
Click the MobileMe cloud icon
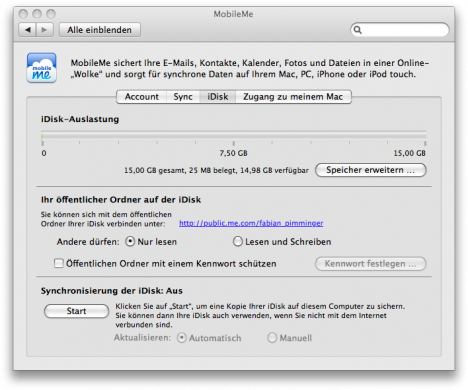[42, 68]
